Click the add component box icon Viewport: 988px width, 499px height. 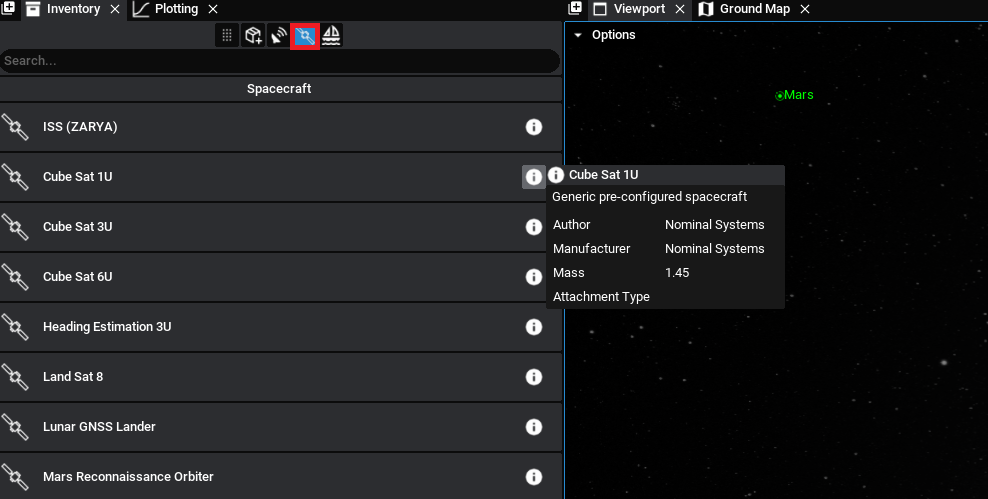tap(253, 36)
